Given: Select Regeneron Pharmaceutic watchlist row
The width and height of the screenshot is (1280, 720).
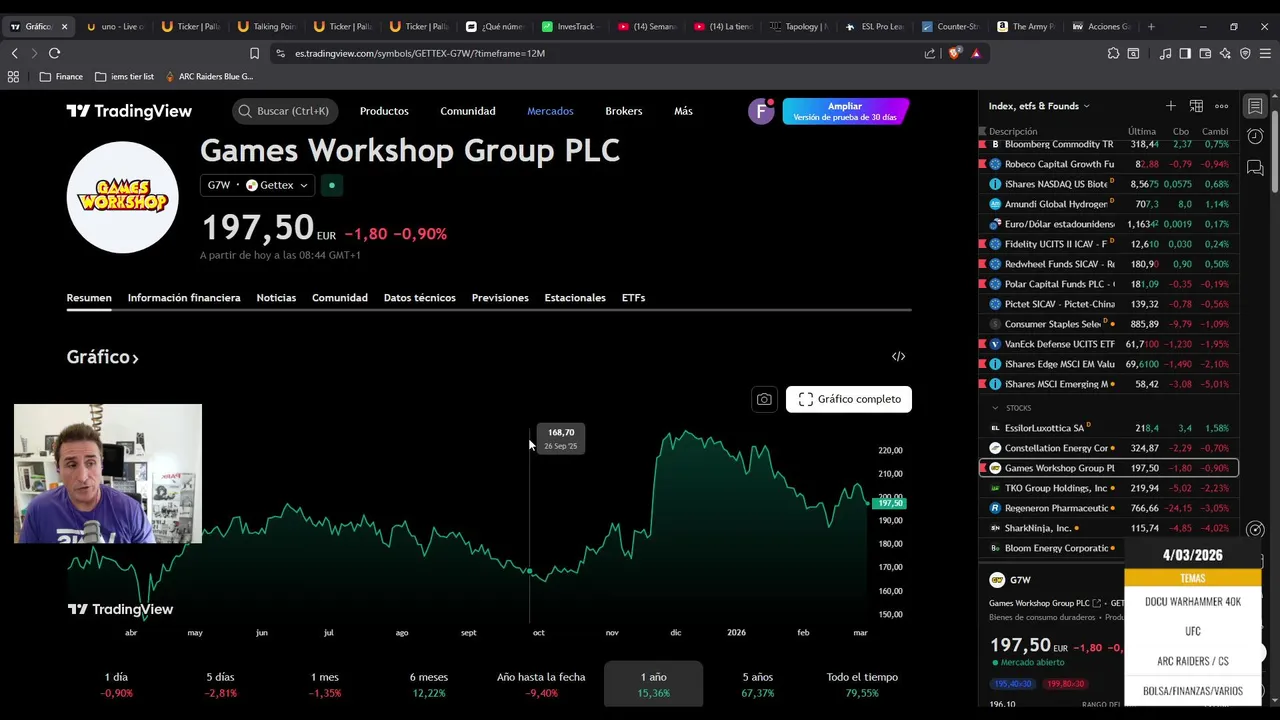Looking at the screenshot, I should (1108, 508).
